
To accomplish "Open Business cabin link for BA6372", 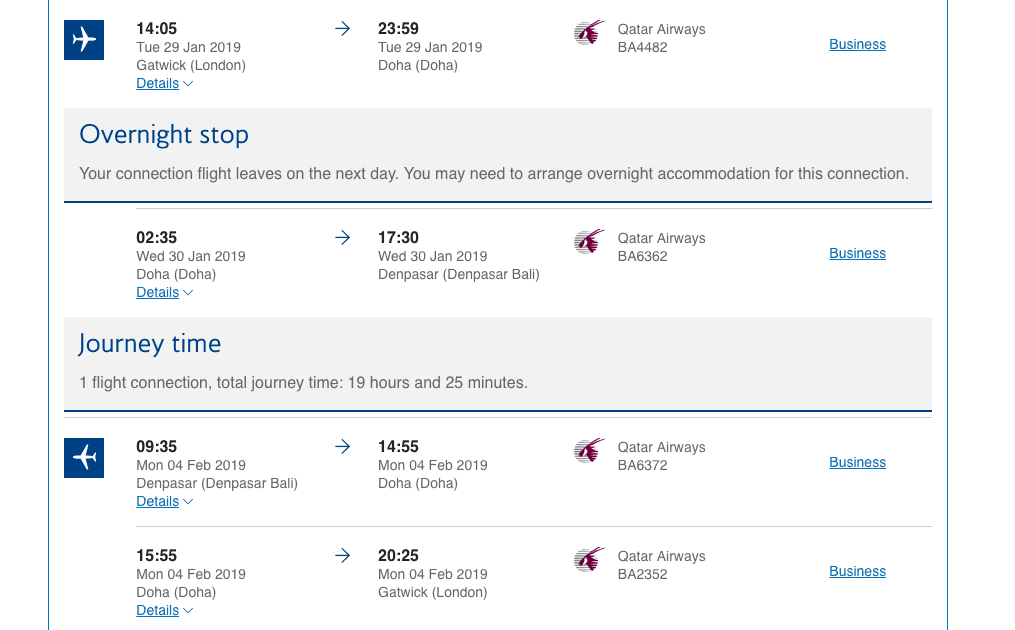I will click(x=857, y=463).
